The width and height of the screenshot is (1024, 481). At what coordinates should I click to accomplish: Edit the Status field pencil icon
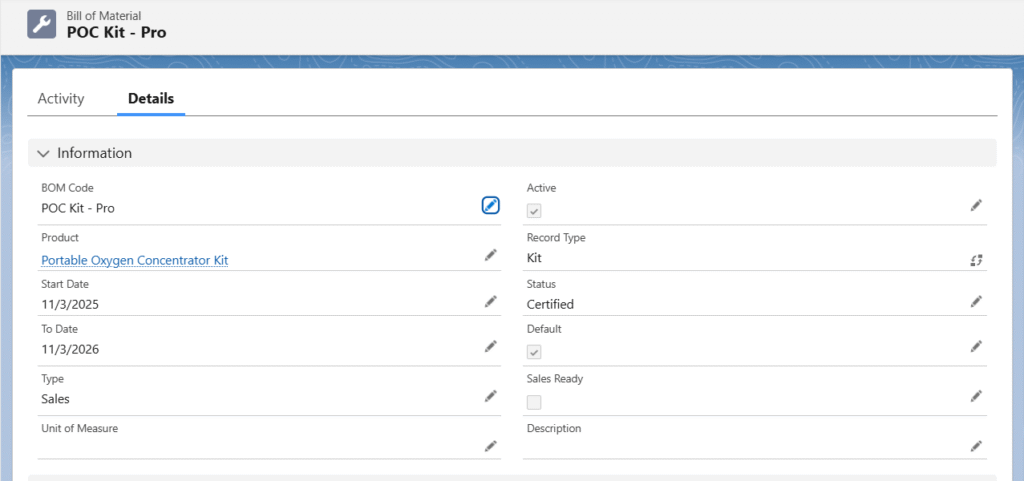(x=976, y=301)
